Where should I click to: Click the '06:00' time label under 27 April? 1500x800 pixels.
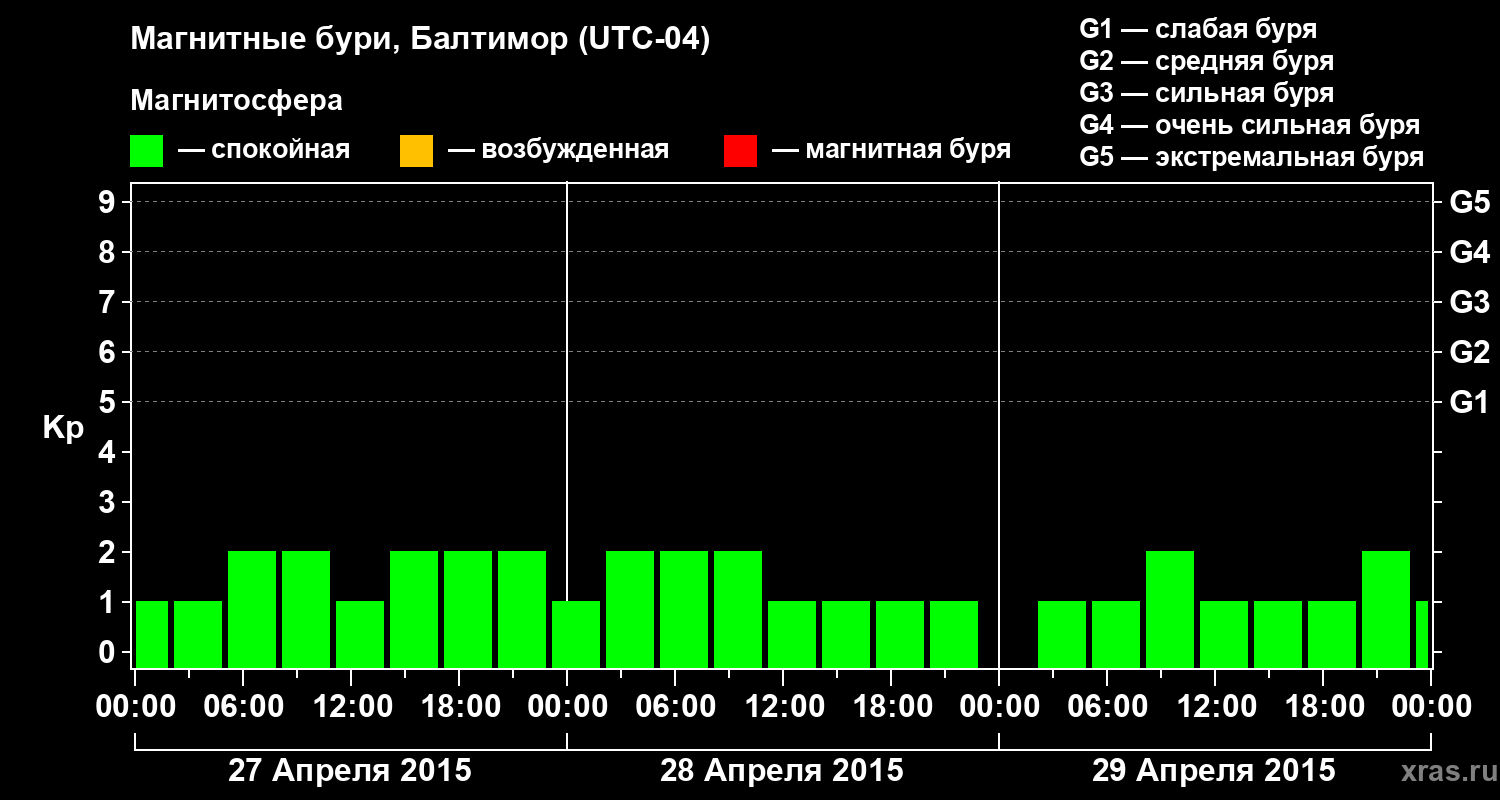coord(243,707)
